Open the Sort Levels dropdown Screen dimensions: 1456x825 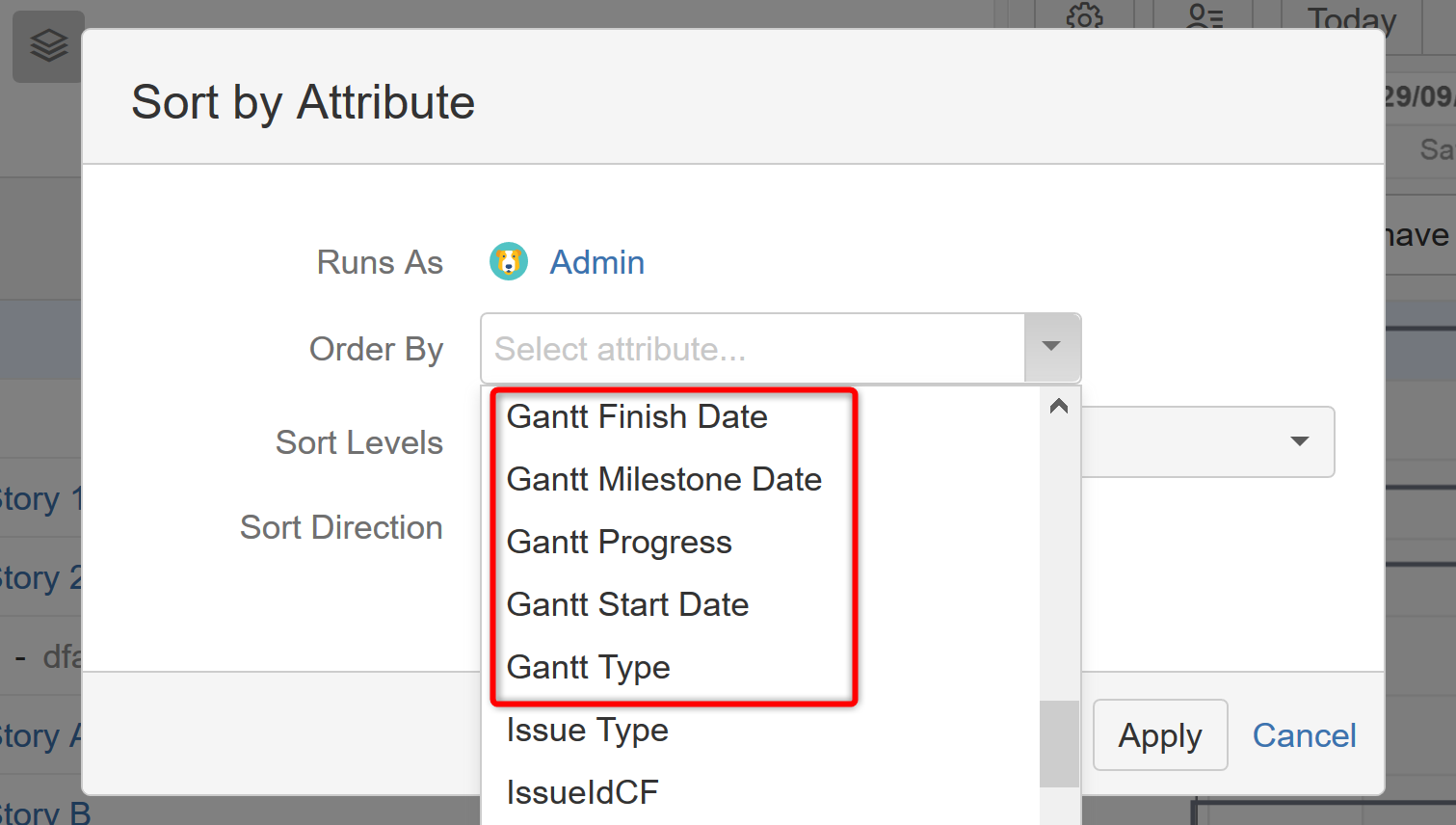[1205, 441]
